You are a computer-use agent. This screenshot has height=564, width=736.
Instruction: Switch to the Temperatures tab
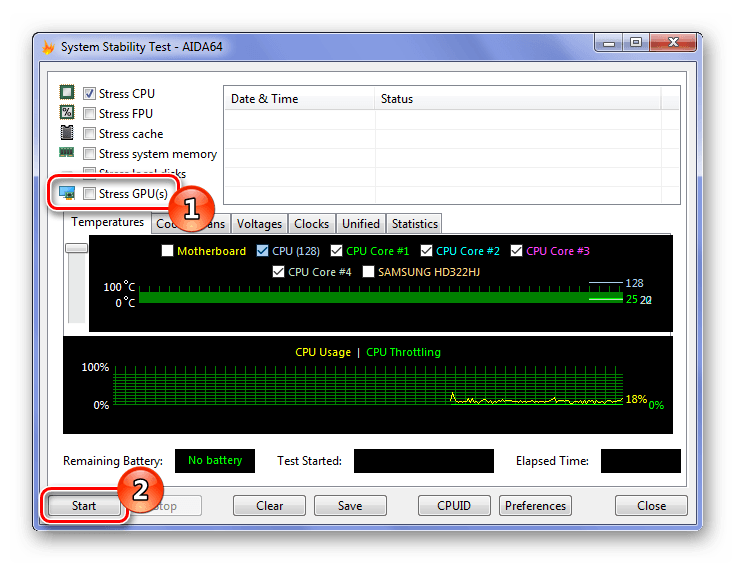[107, 222]
